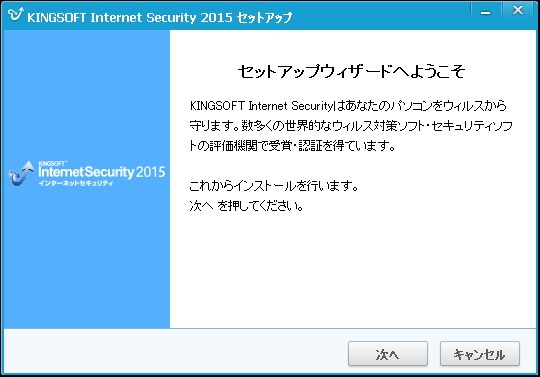Cancel setup with the キャンセル button
540x377 pixels.
click(480, 354)
